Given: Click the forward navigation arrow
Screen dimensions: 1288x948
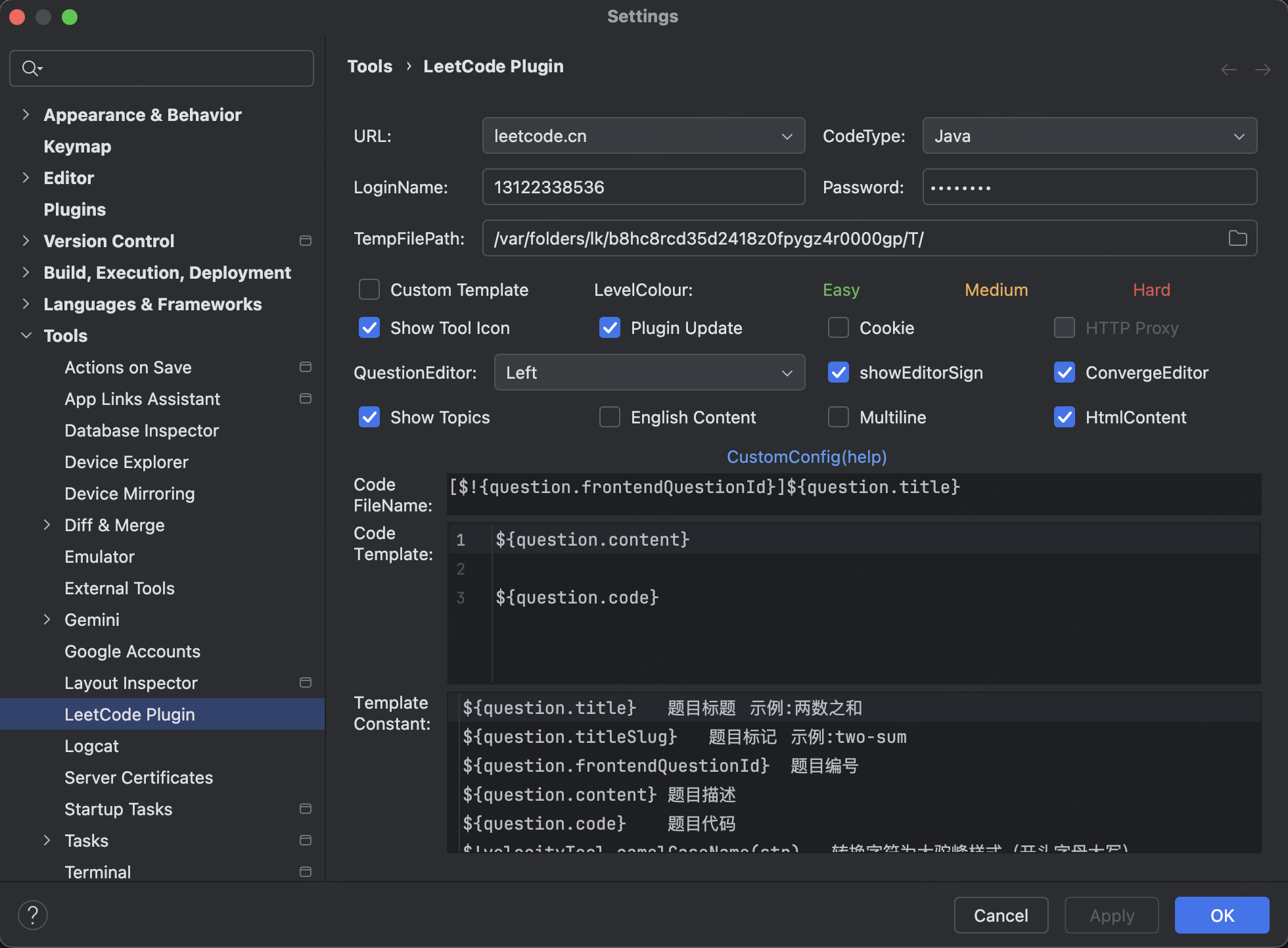Looking at the screenshot, I should coord(1262,70).
